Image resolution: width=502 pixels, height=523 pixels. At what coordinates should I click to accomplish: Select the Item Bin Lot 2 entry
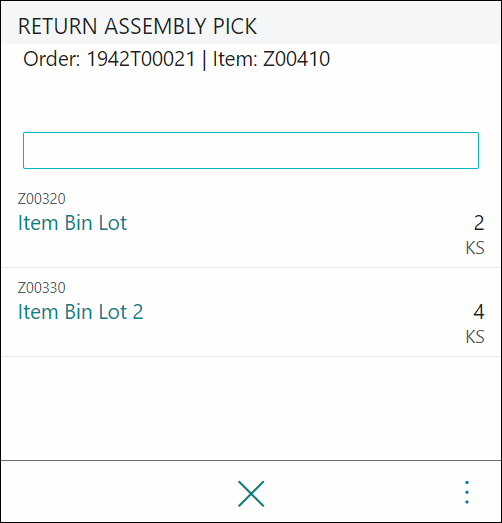click(80, 312)
